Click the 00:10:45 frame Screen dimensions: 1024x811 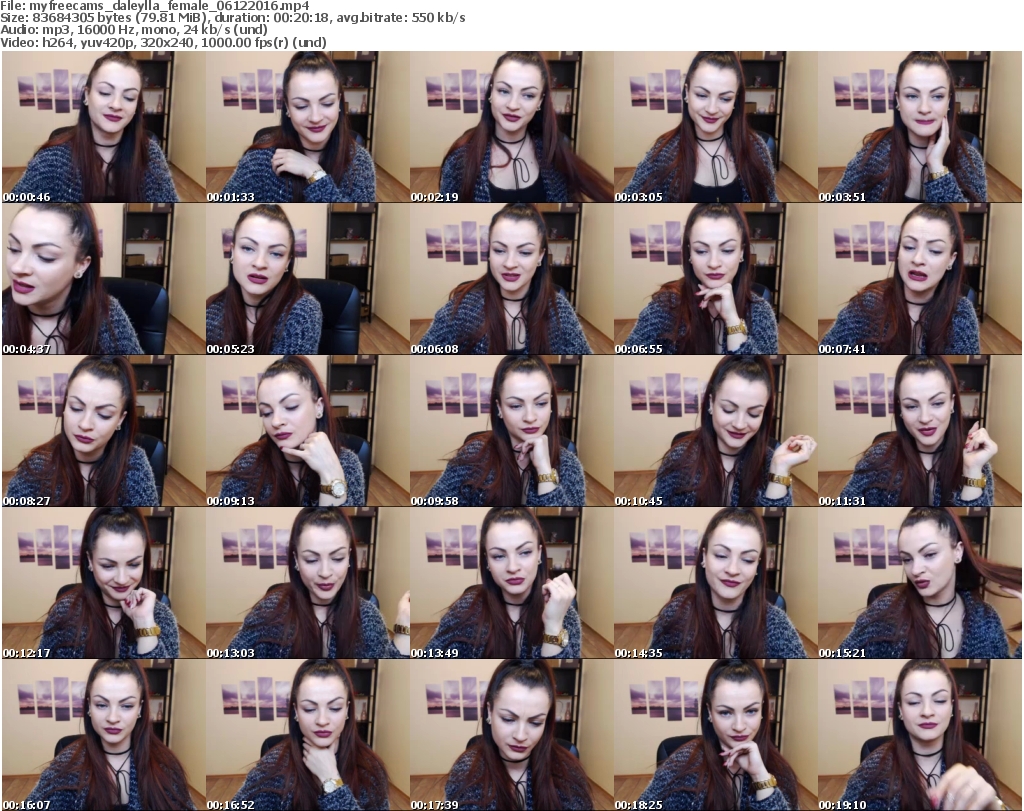pyautogui.click(x=714, y=431)
